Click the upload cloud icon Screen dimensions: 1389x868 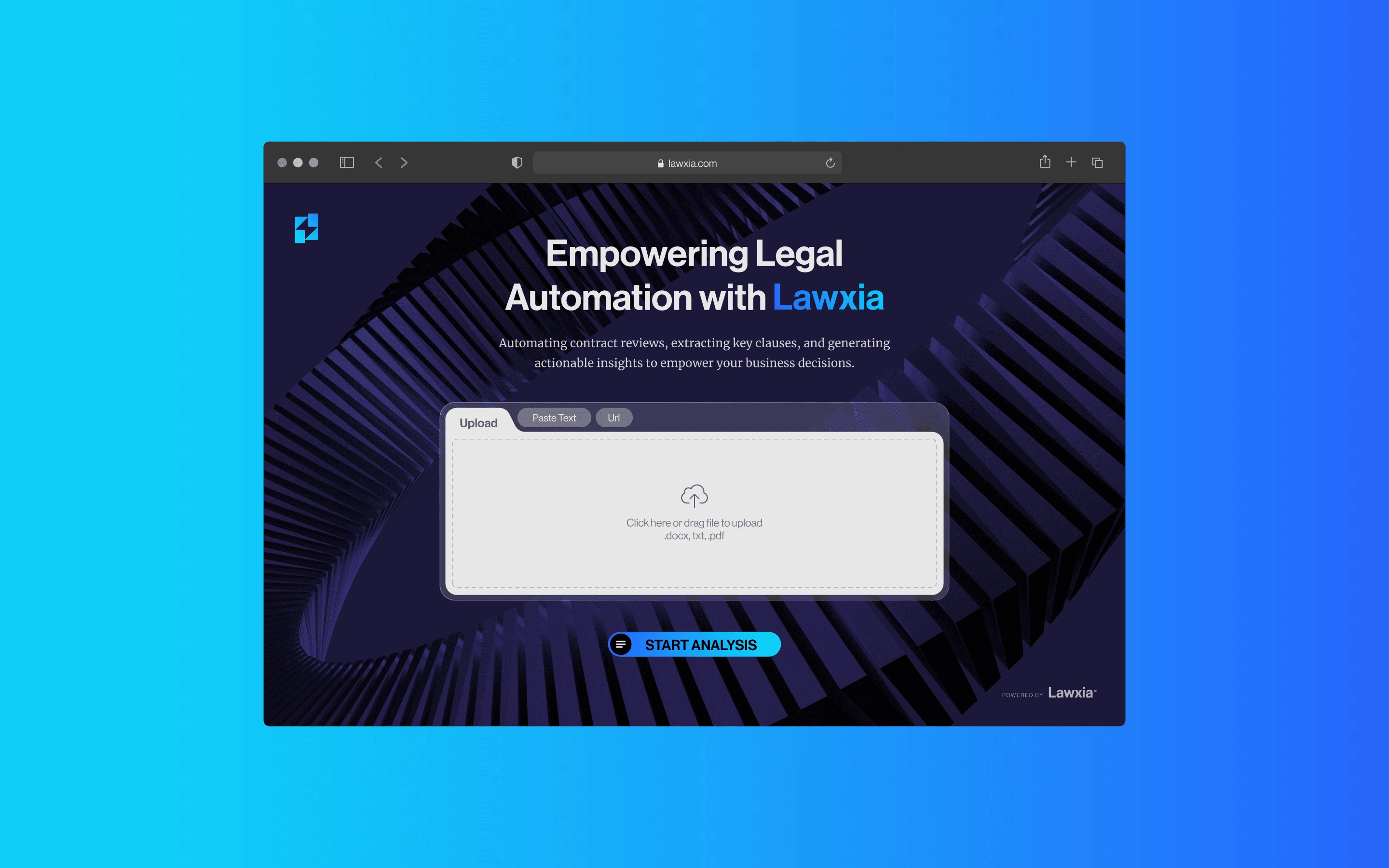tap(694, 494)
